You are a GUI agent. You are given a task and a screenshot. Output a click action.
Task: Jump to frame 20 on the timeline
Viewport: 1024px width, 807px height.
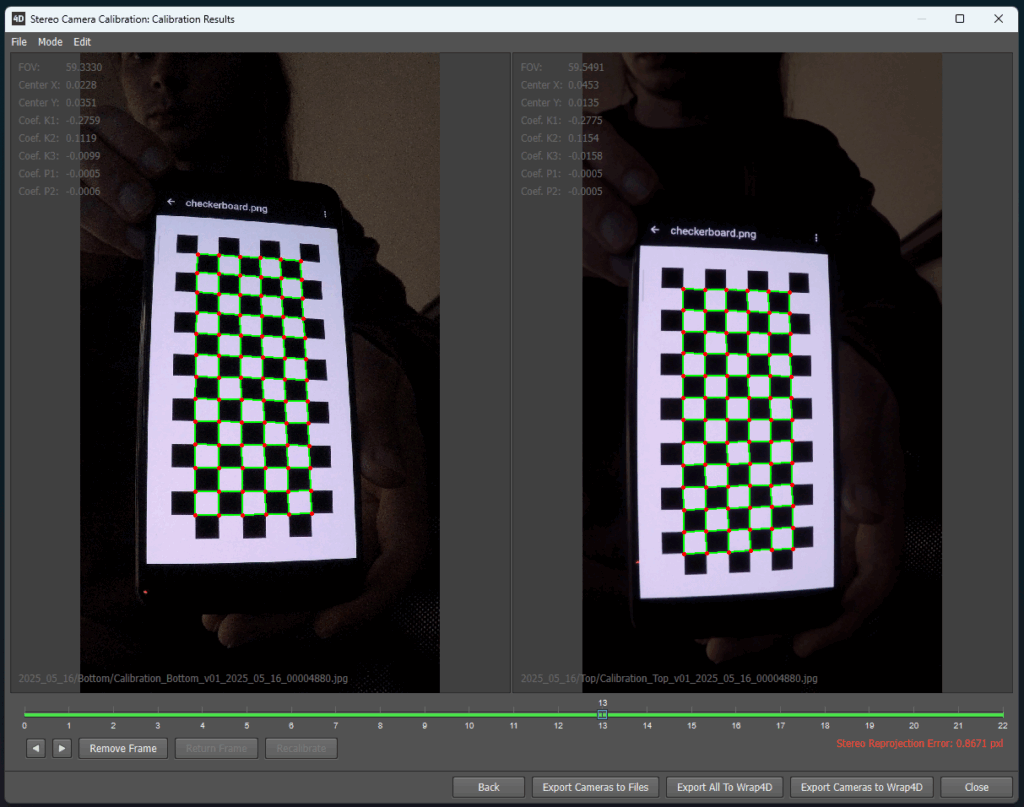click(913, 715)
